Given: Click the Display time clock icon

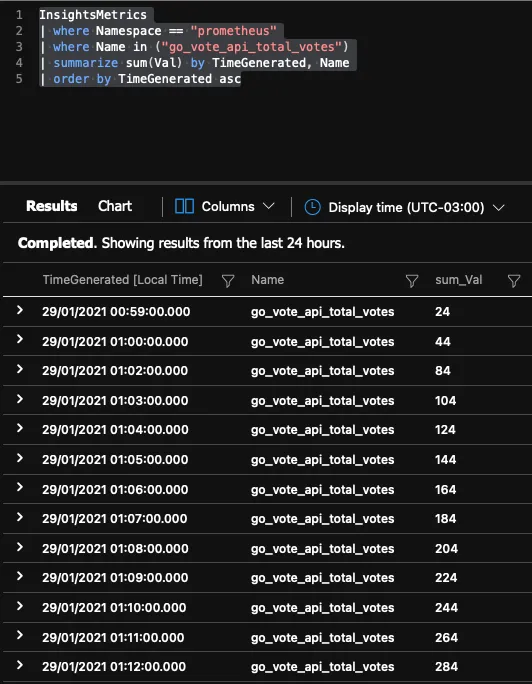Looking at the screenshot, I should click(x=312, y=207).
